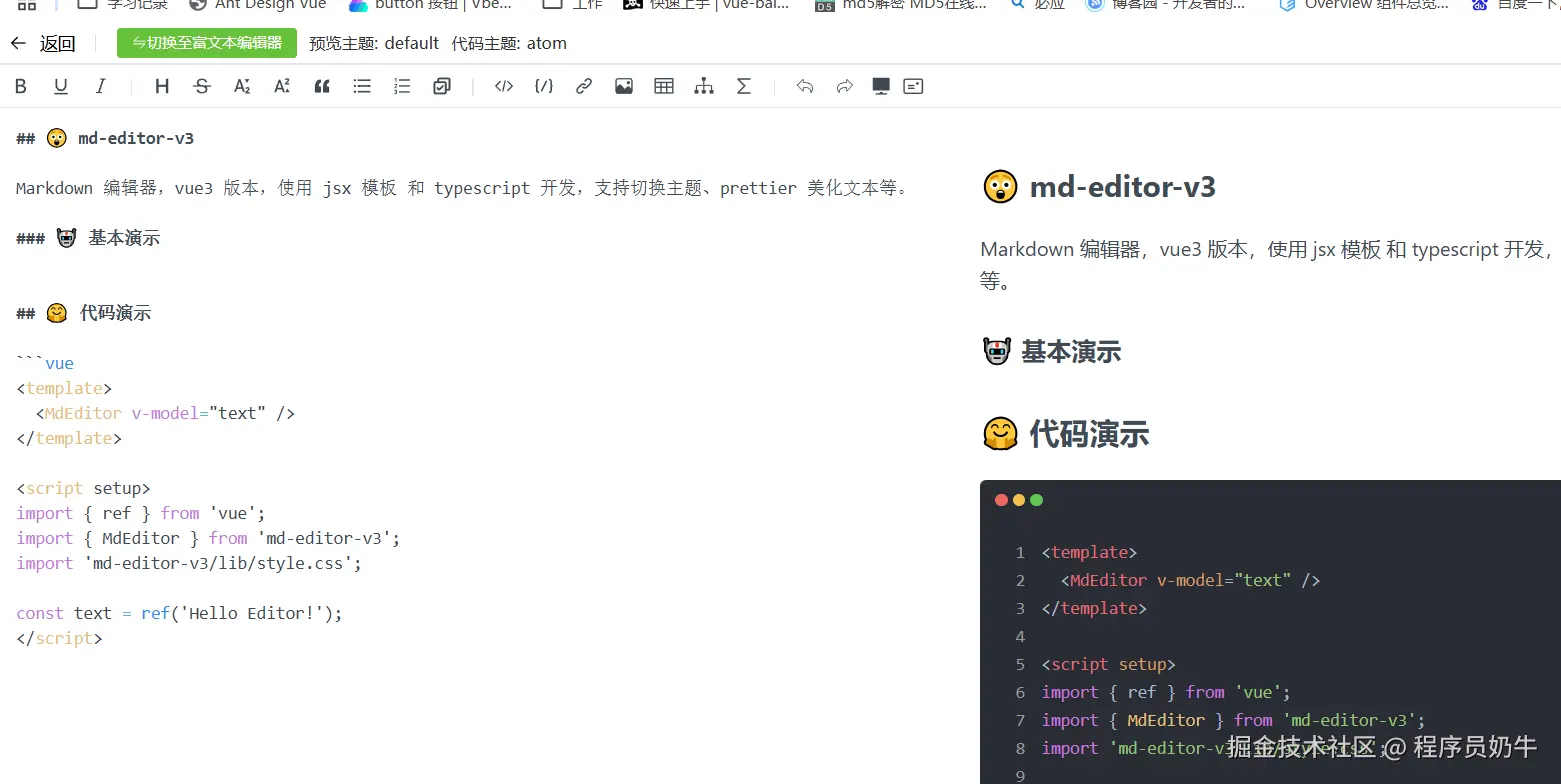The width and height of the screenshot is (1561, 784).
Task: Insert an image
Action: click(623, 86)
